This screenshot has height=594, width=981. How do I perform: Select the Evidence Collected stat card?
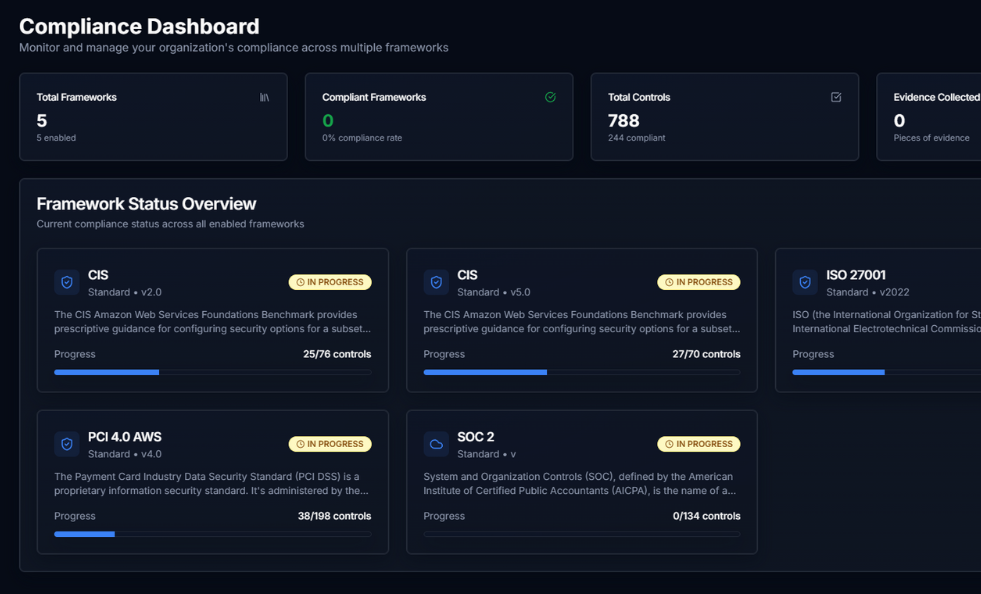pyautogui.click(x=928, y=117)
